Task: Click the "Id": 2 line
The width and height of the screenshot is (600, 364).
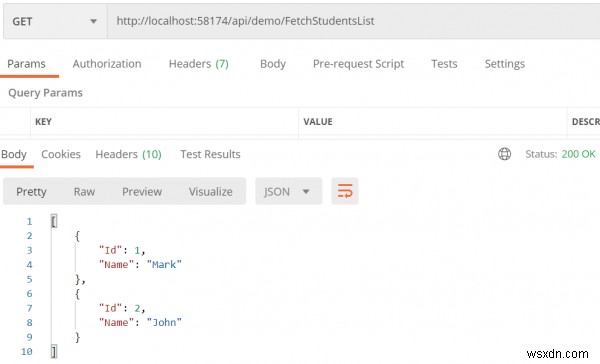Action: point(122,308)
